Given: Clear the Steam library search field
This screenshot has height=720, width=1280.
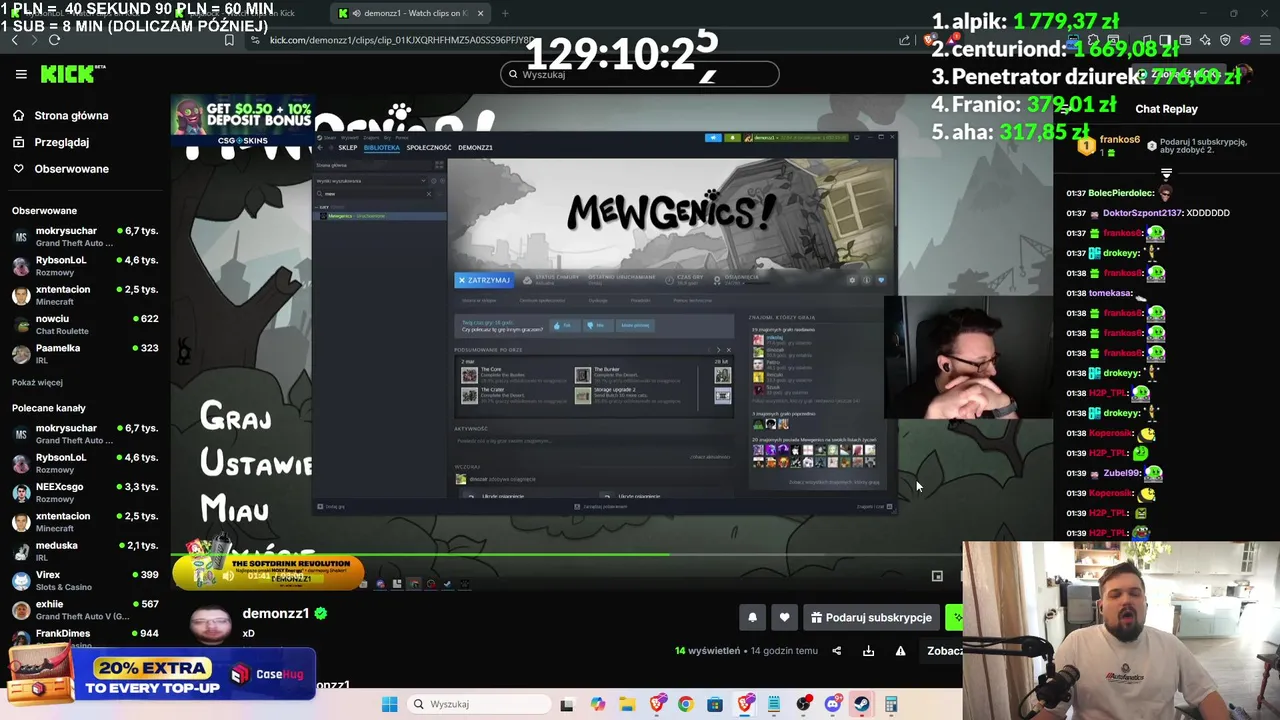Looking at the screenshot, I should [x=428, y=194].
